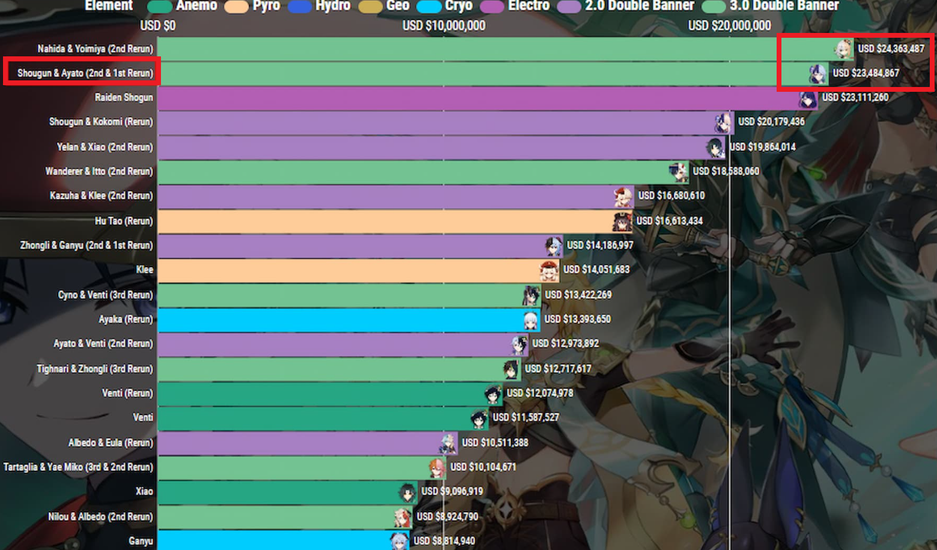
Task: Click the Ayaka (Rerun) bar character icon
Action: click(530, 320)
